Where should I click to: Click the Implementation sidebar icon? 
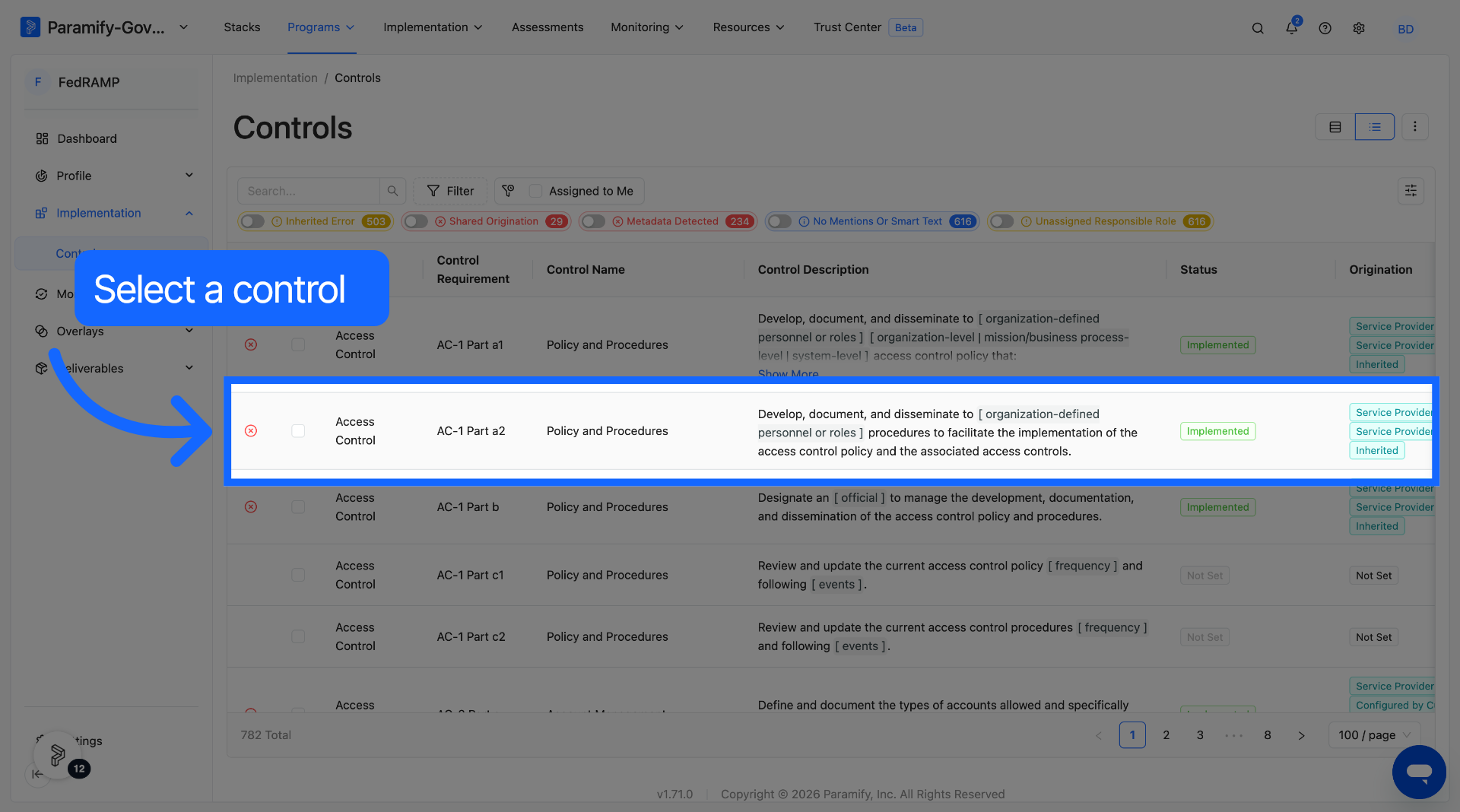click(42, 213)
